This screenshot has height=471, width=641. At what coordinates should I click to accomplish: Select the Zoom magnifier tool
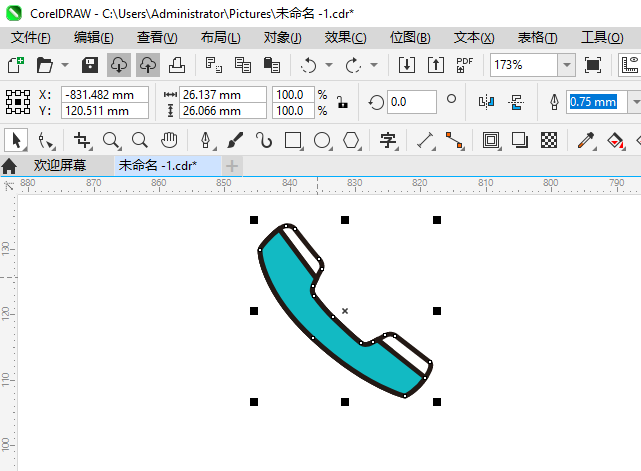point(111,141)
